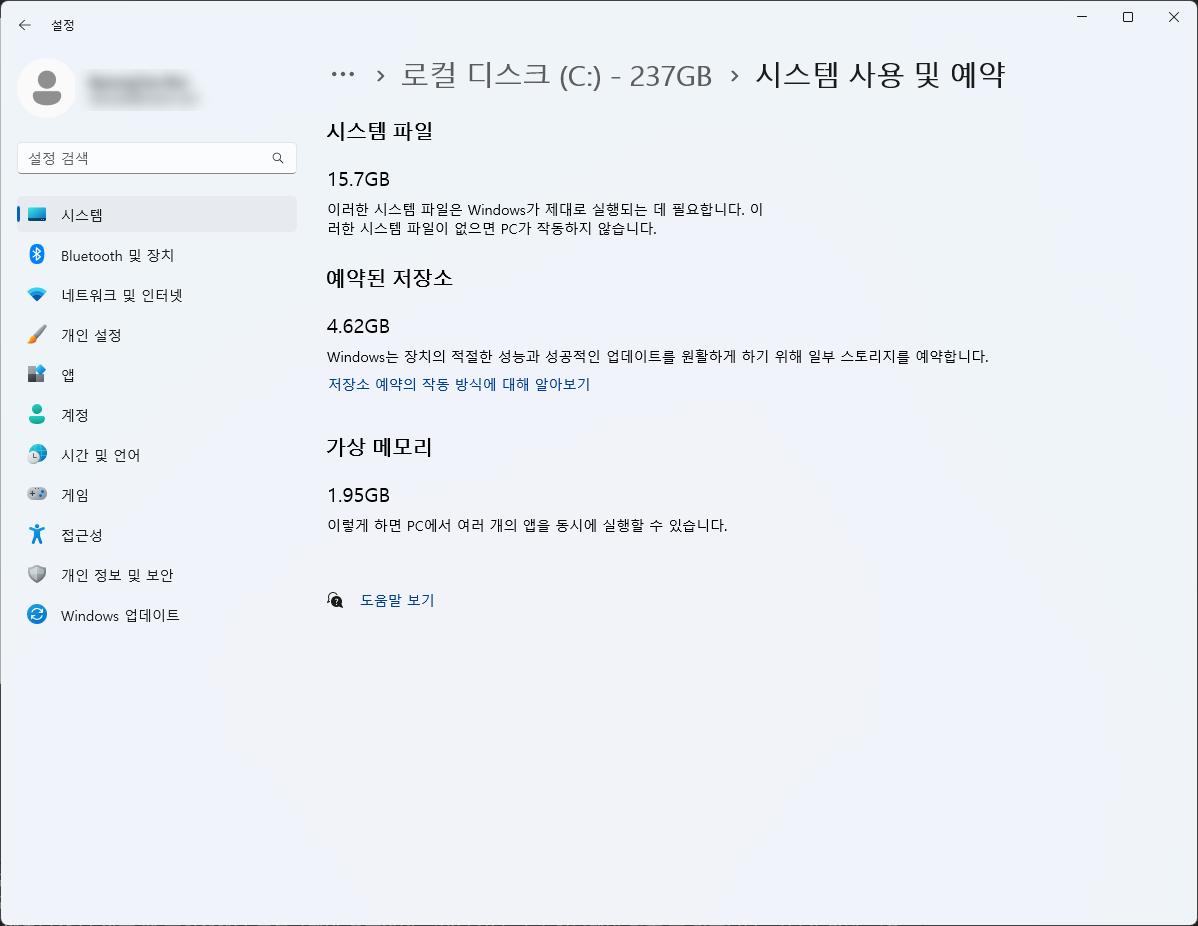The image size is (1198, 926).
Task: Expand the breadcrumb ellipsis menu
Action: point(343,74)
